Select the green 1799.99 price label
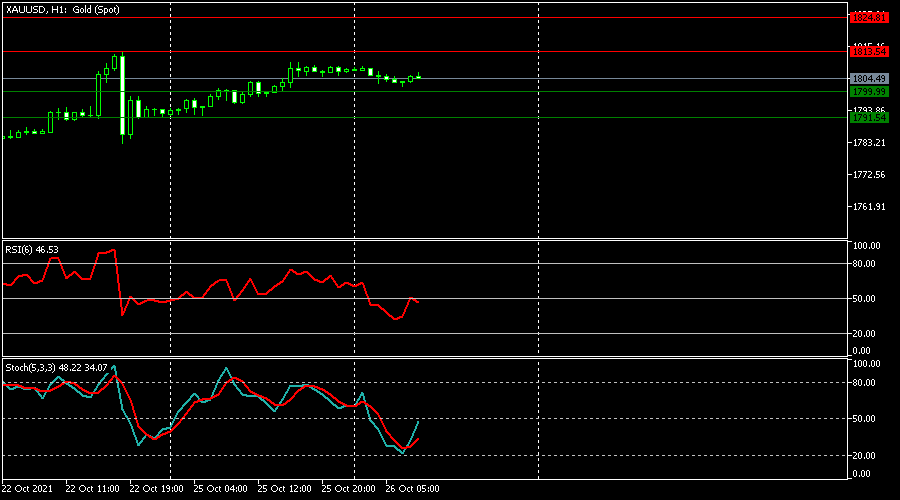Viewport: 900px width, 500px height. click(869, 92)
